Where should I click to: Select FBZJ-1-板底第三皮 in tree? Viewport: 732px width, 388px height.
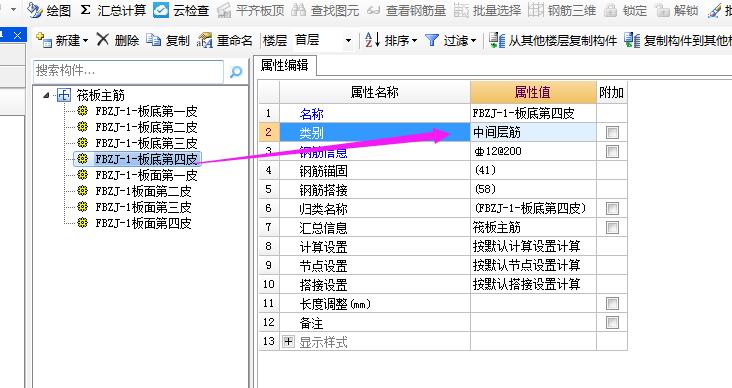point(146,143)
